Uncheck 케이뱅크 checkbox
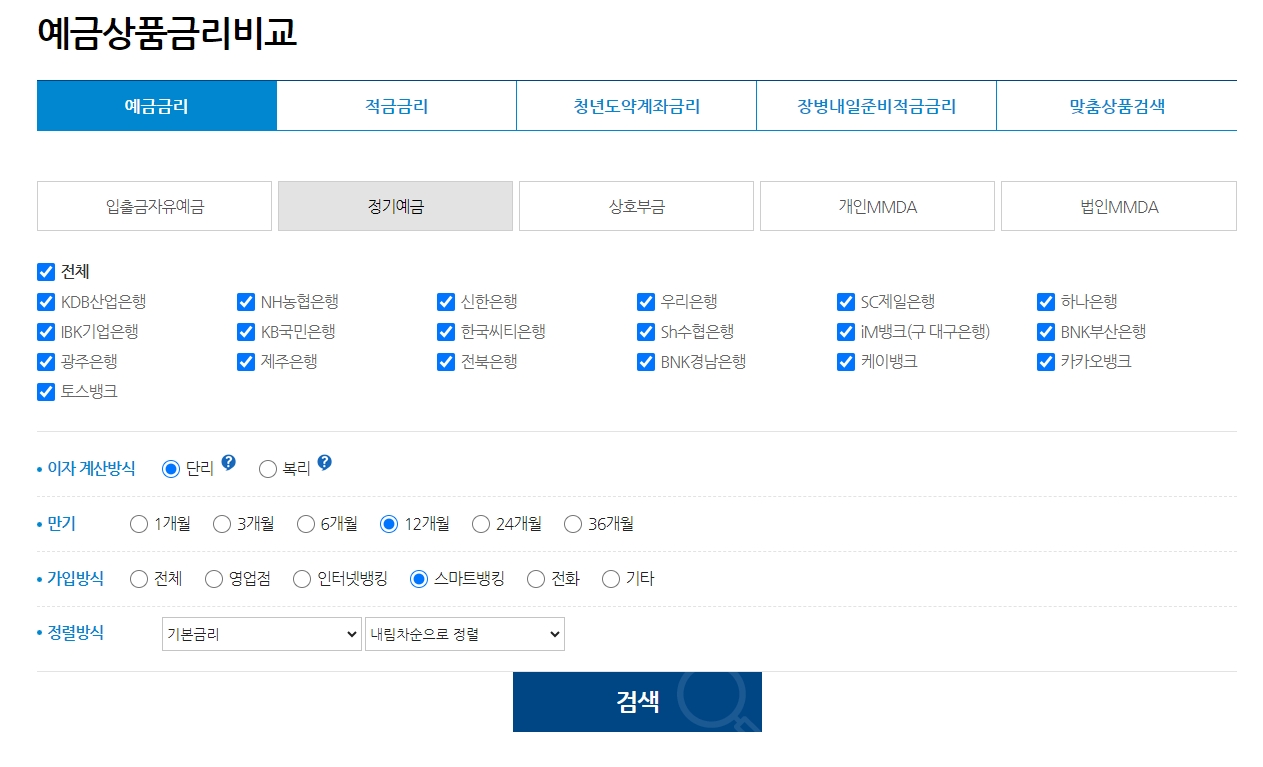The image size is (1263, 767). point(846,362)
